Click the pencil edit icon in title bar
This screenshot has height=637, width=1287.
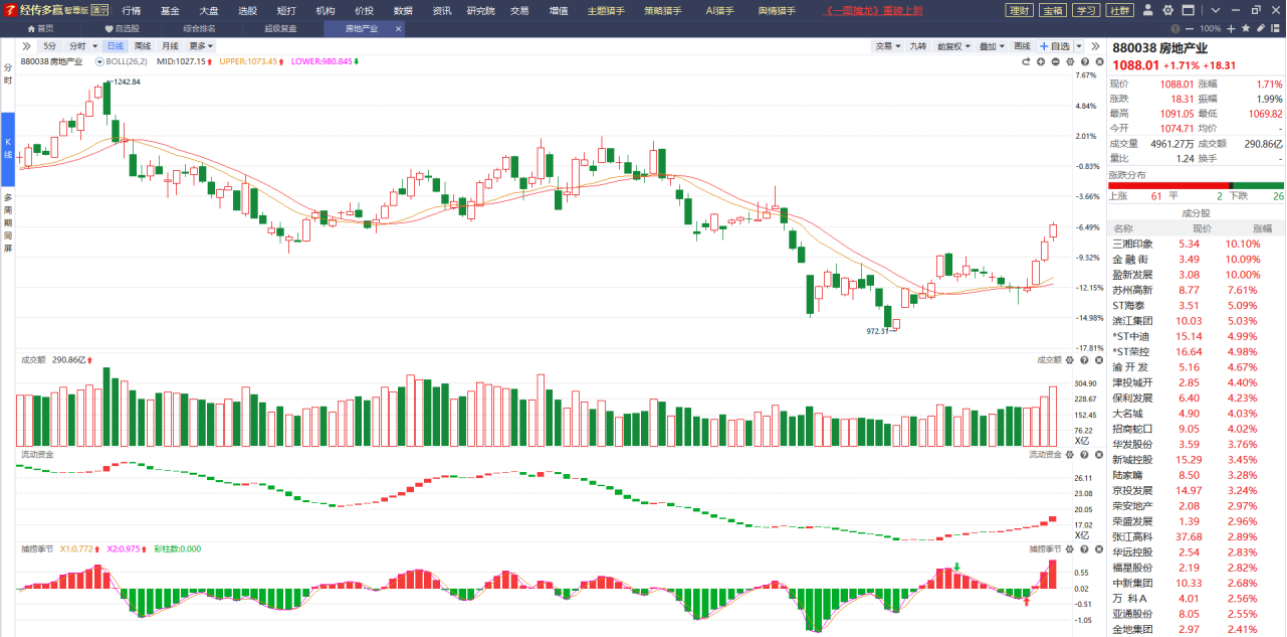pyautogui.click(x=1261, y=28)
